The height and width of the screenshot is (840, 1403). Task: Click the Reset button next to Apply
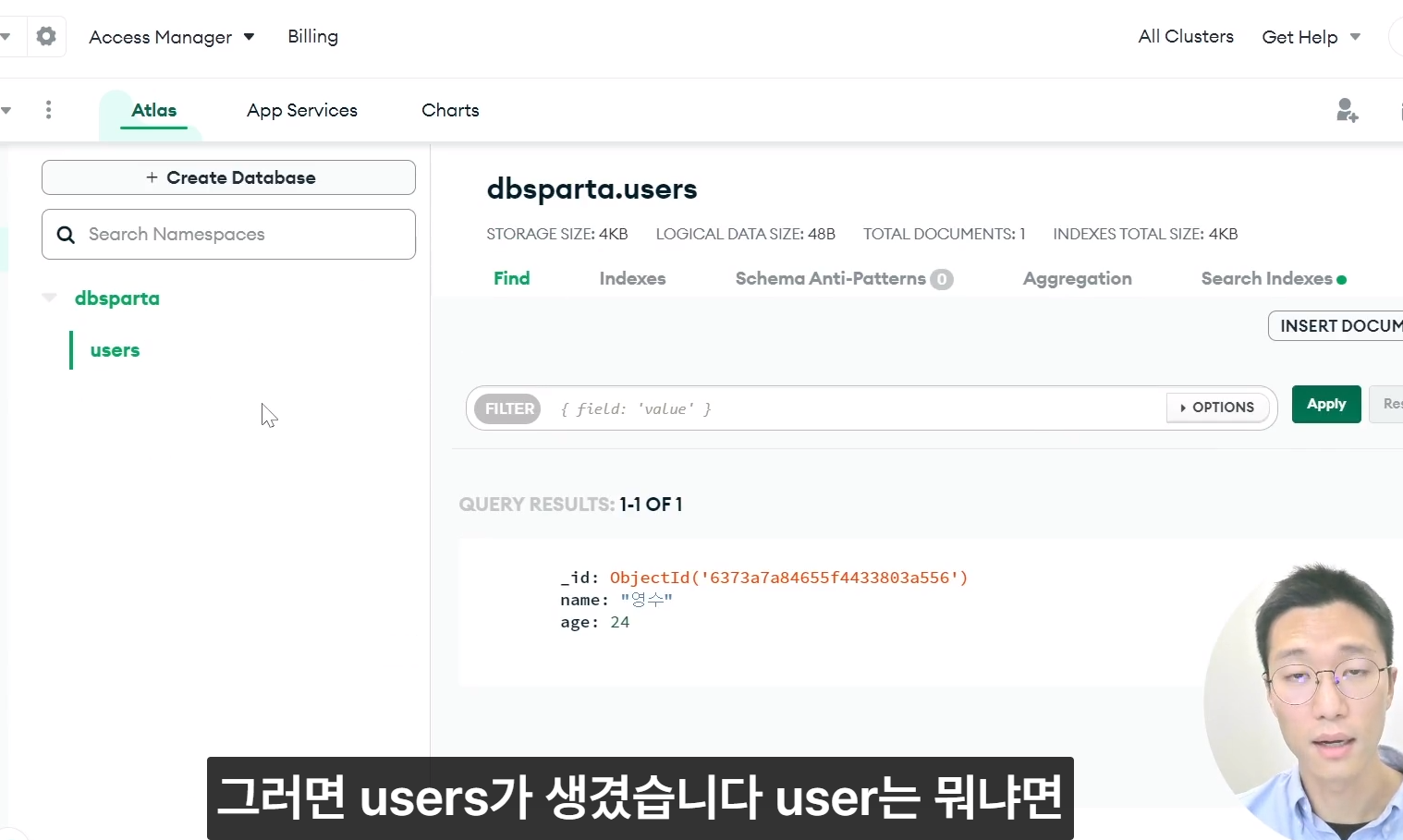[x=1386, y=404]
